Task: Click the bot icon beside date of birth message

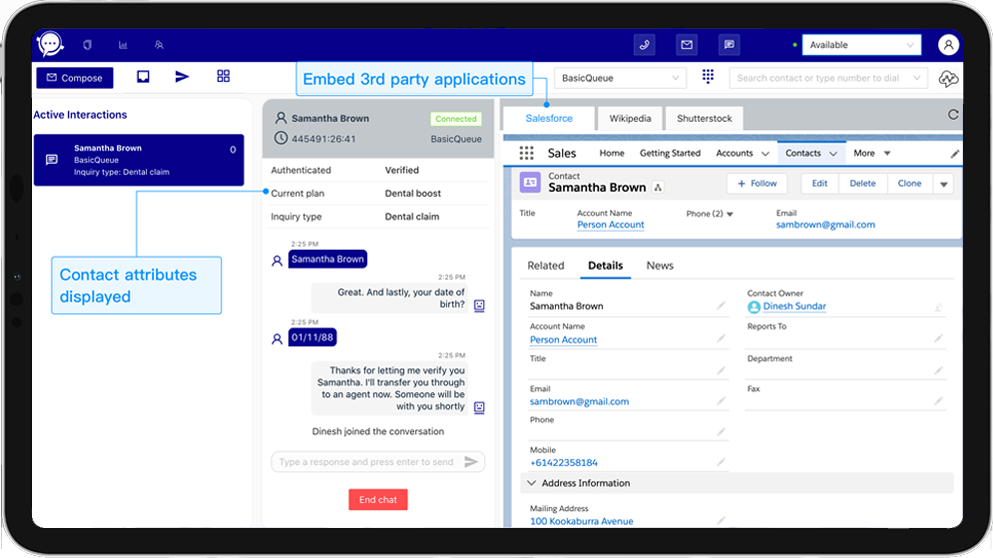Action: 479,305
